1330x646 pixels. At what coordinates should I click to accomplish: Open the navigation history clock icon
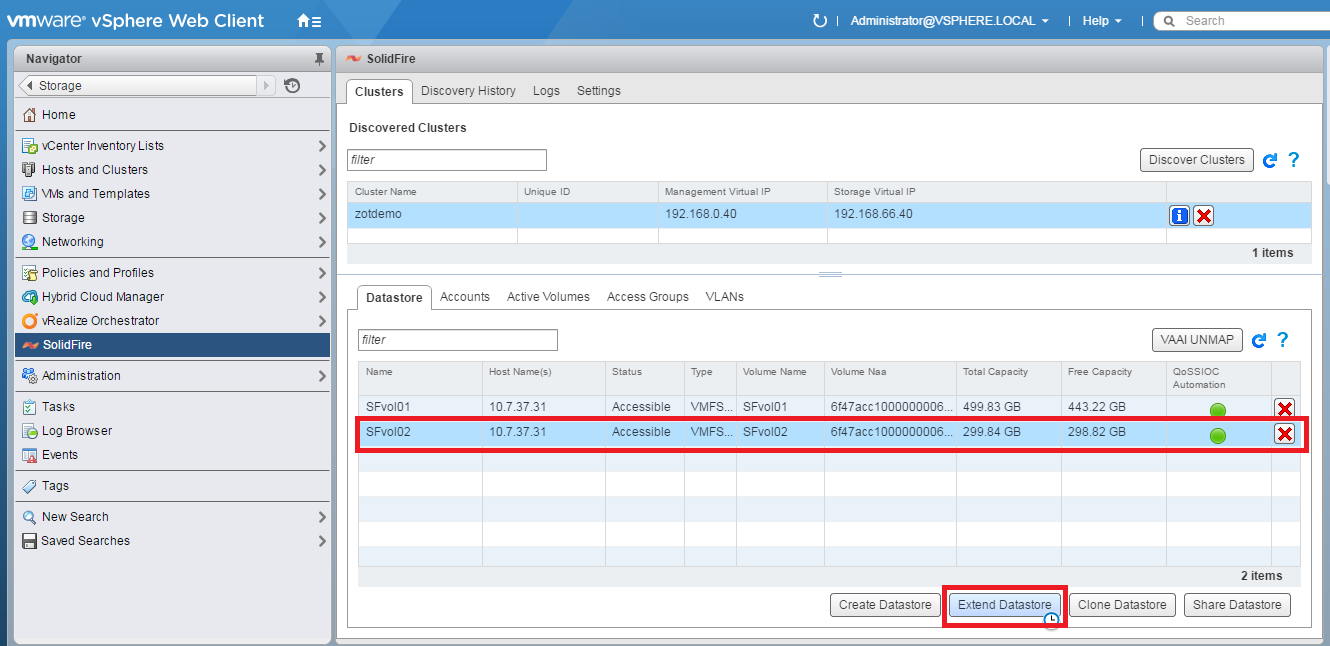(x=292, y=86)
